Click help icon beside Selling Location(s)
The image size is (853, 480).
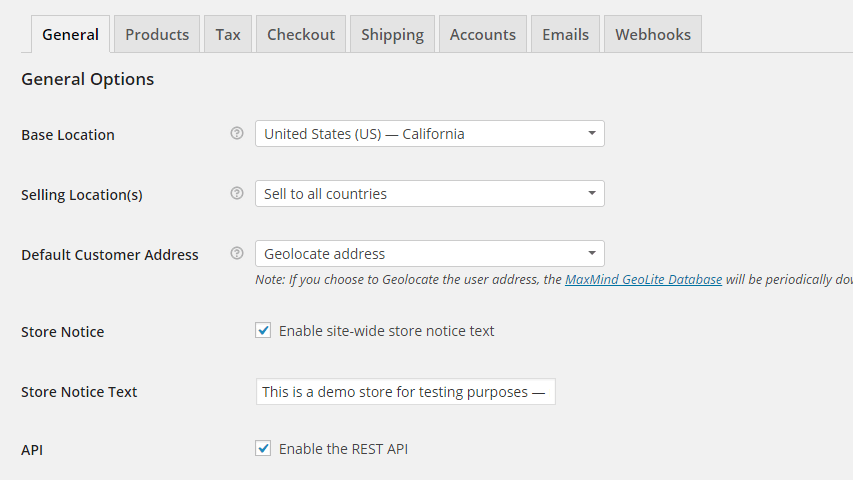pos(237,193)
